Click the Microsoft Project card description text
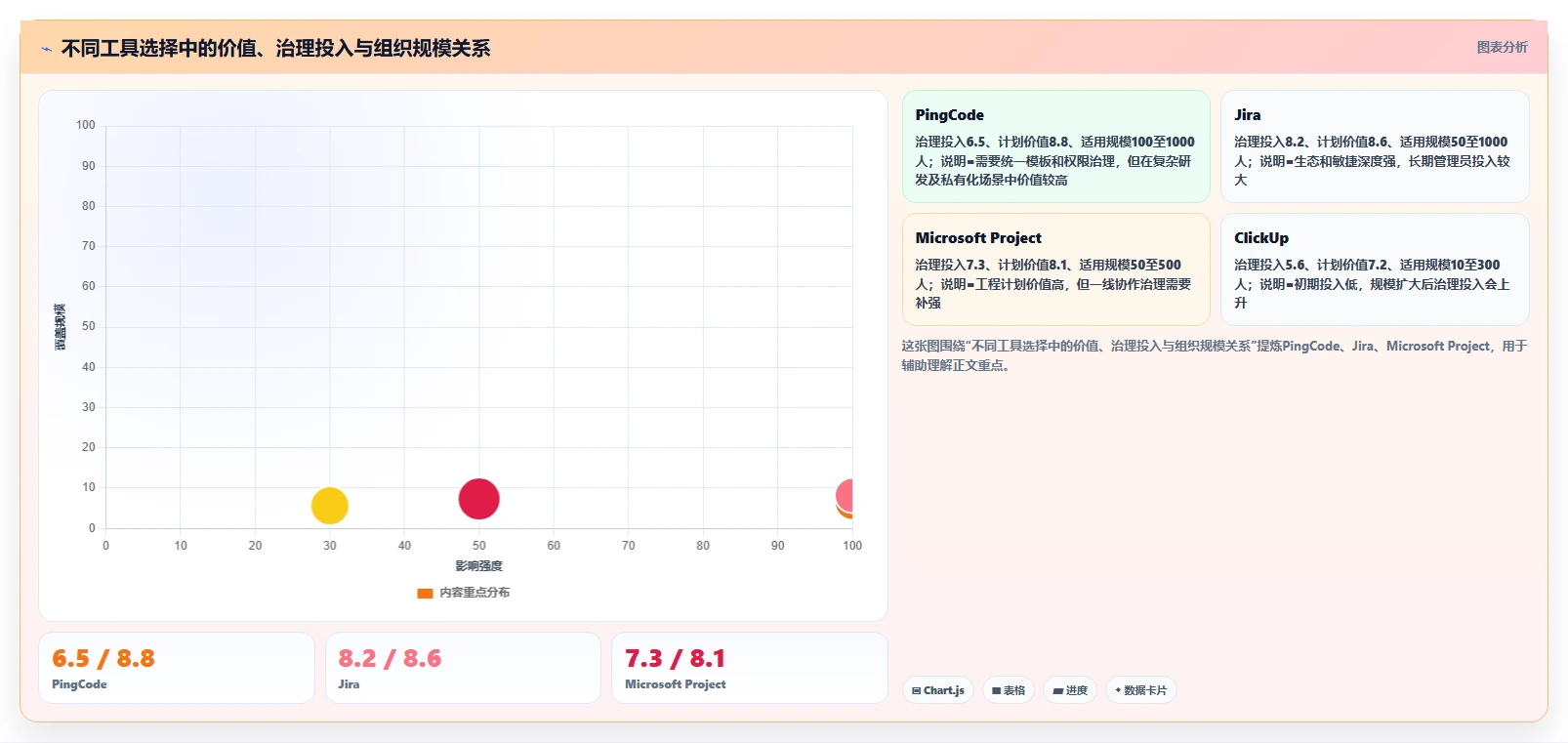Screen dimensions: 1568x743 pos(1053,284)
